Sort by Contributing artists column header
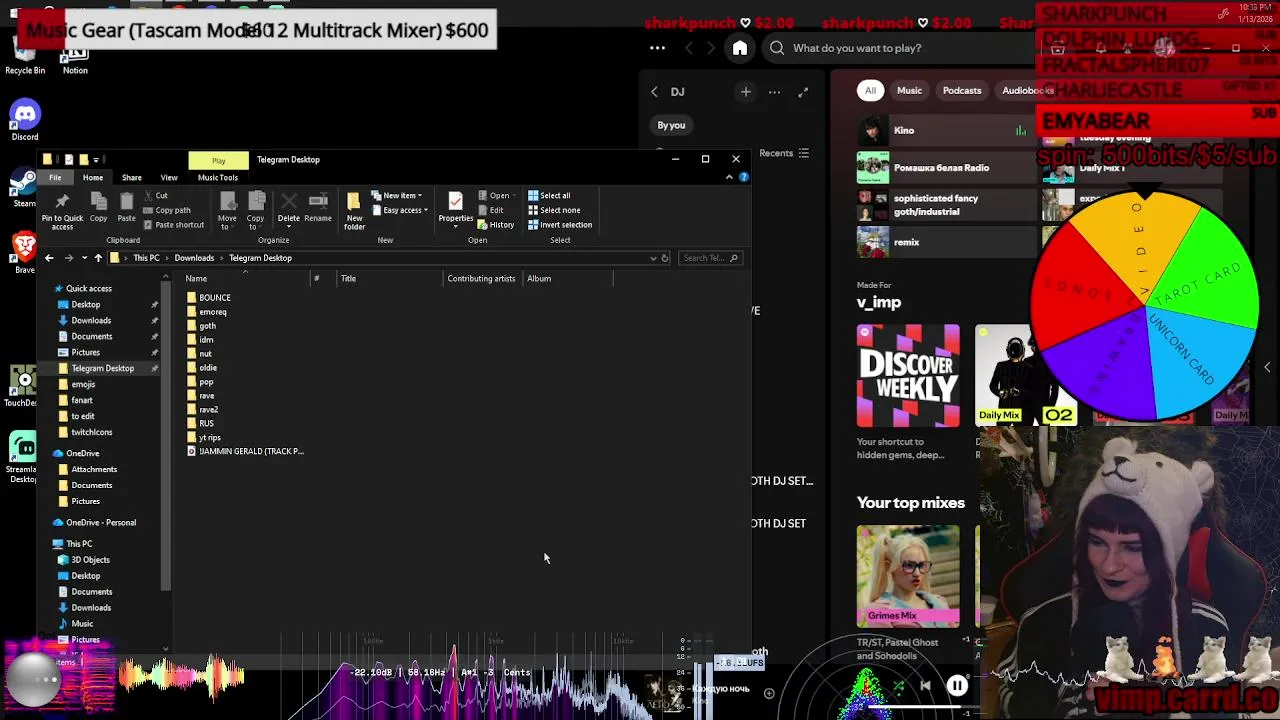The width and height of the screenshot is (1280, 720). click(481, 279)
